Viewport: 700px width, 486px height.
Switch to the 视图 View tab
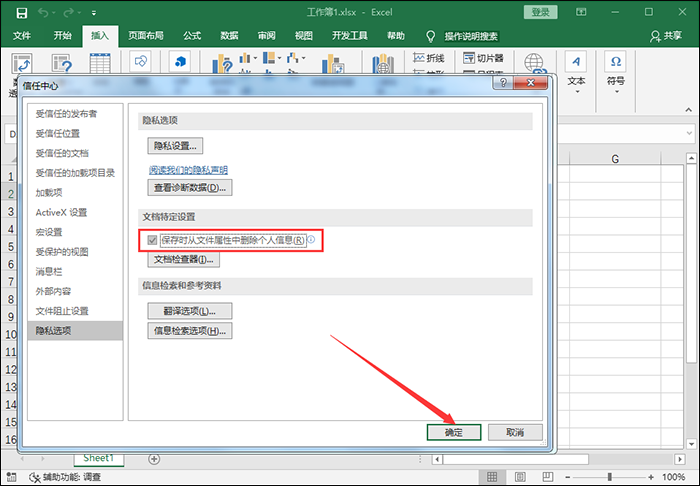point(304,36)
